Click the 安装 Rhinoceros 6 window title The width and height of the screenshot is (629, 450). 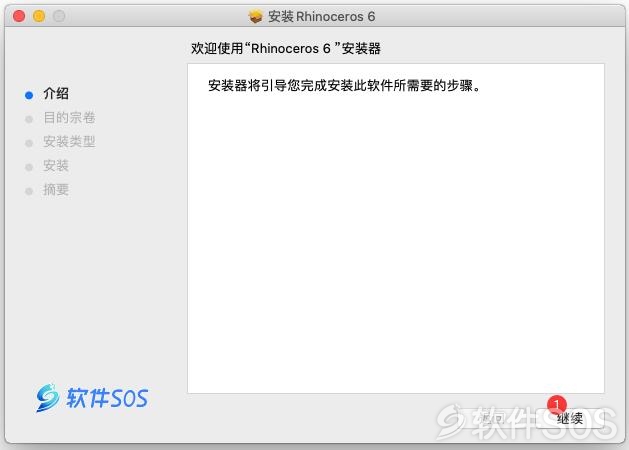point(321,16)
